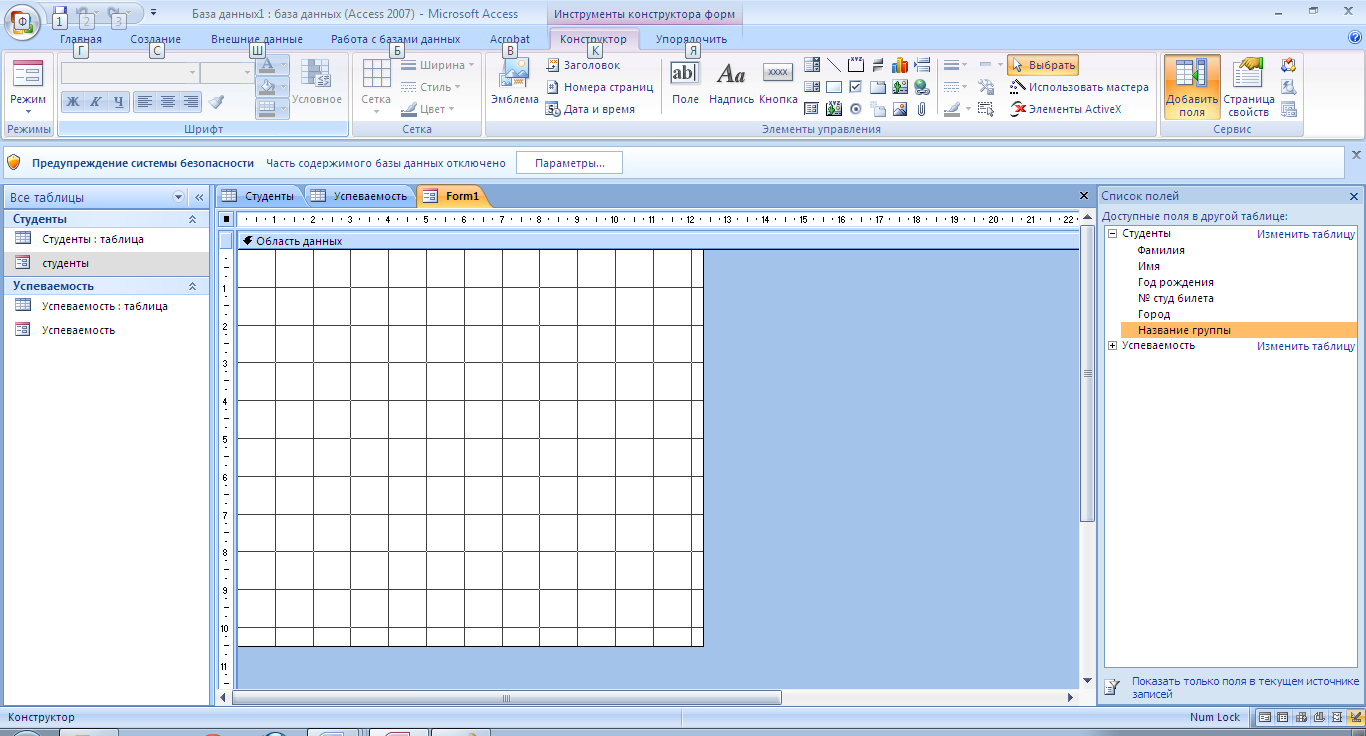The width and height of the screenshot is (1366, 736).
Task: Open the font name combo box
Action: (130, 73)
